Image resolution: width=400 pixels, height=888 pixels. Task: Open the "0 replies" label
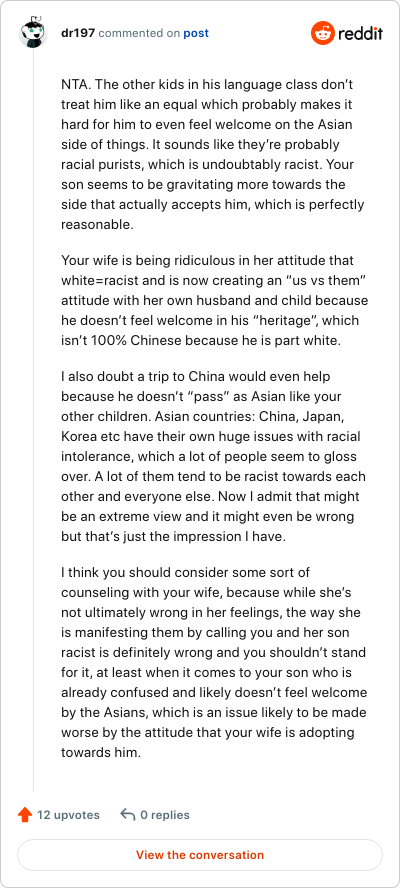pos(165,815)
